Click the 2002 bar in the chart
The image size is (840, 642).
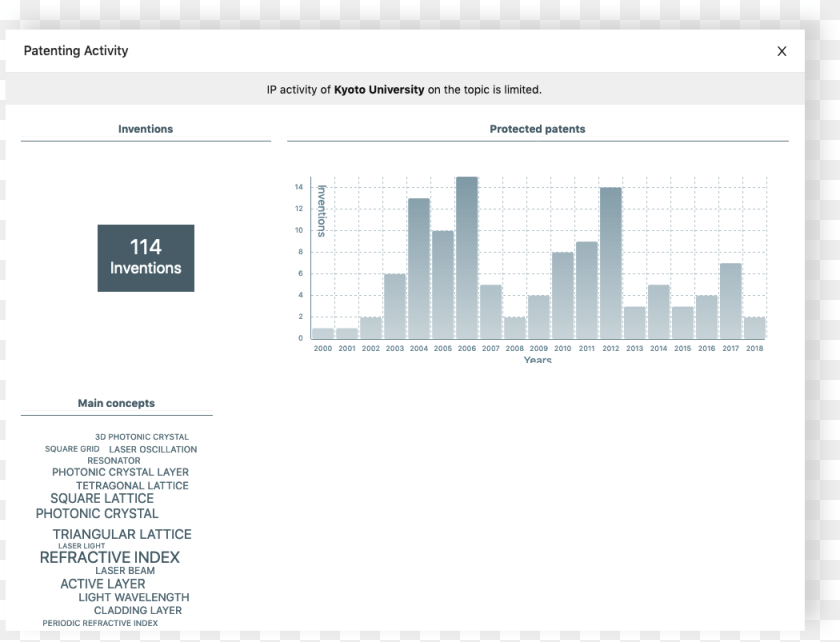(x=371, y=328)
